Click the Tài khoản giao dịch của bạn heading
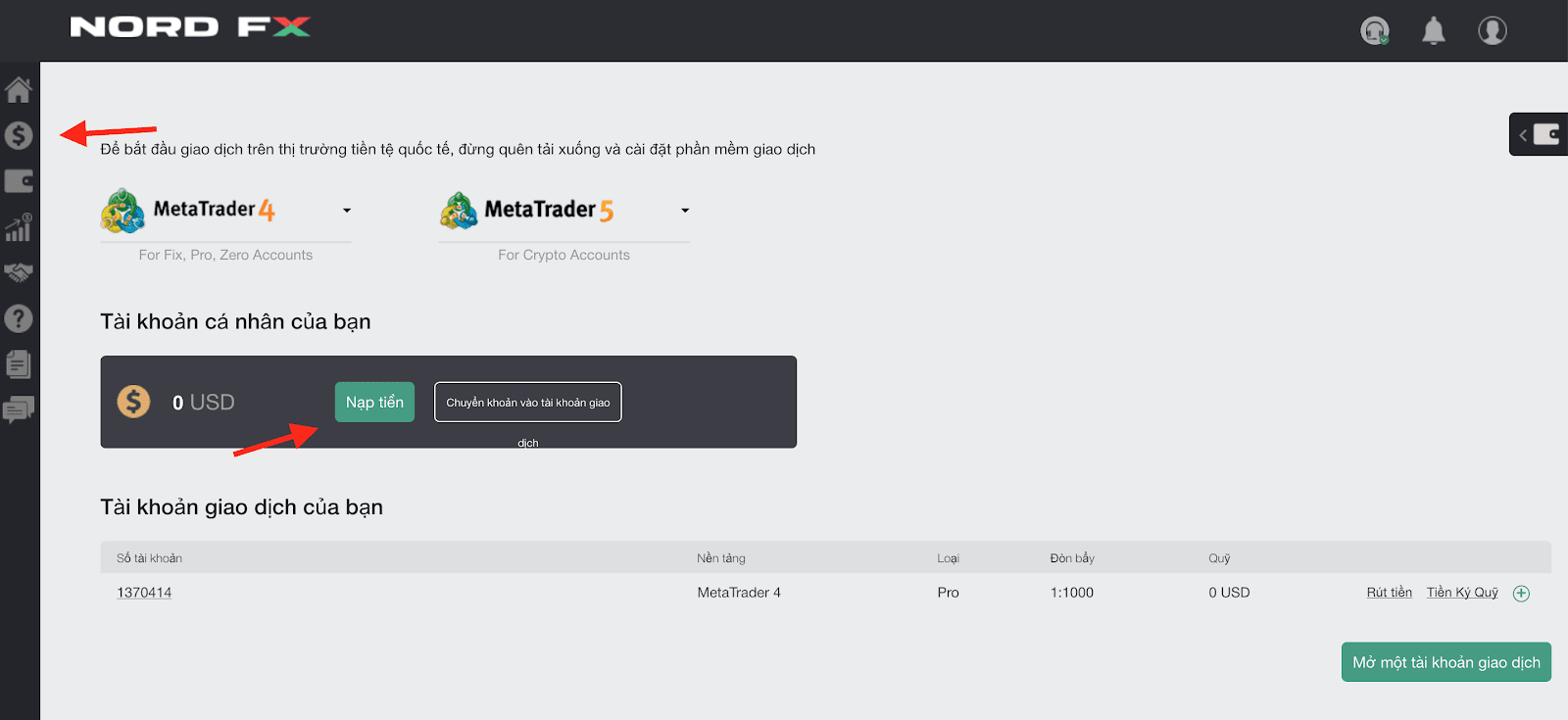Image resolution: width=1568 pixels, height=720 pixels. pos(241,506)
